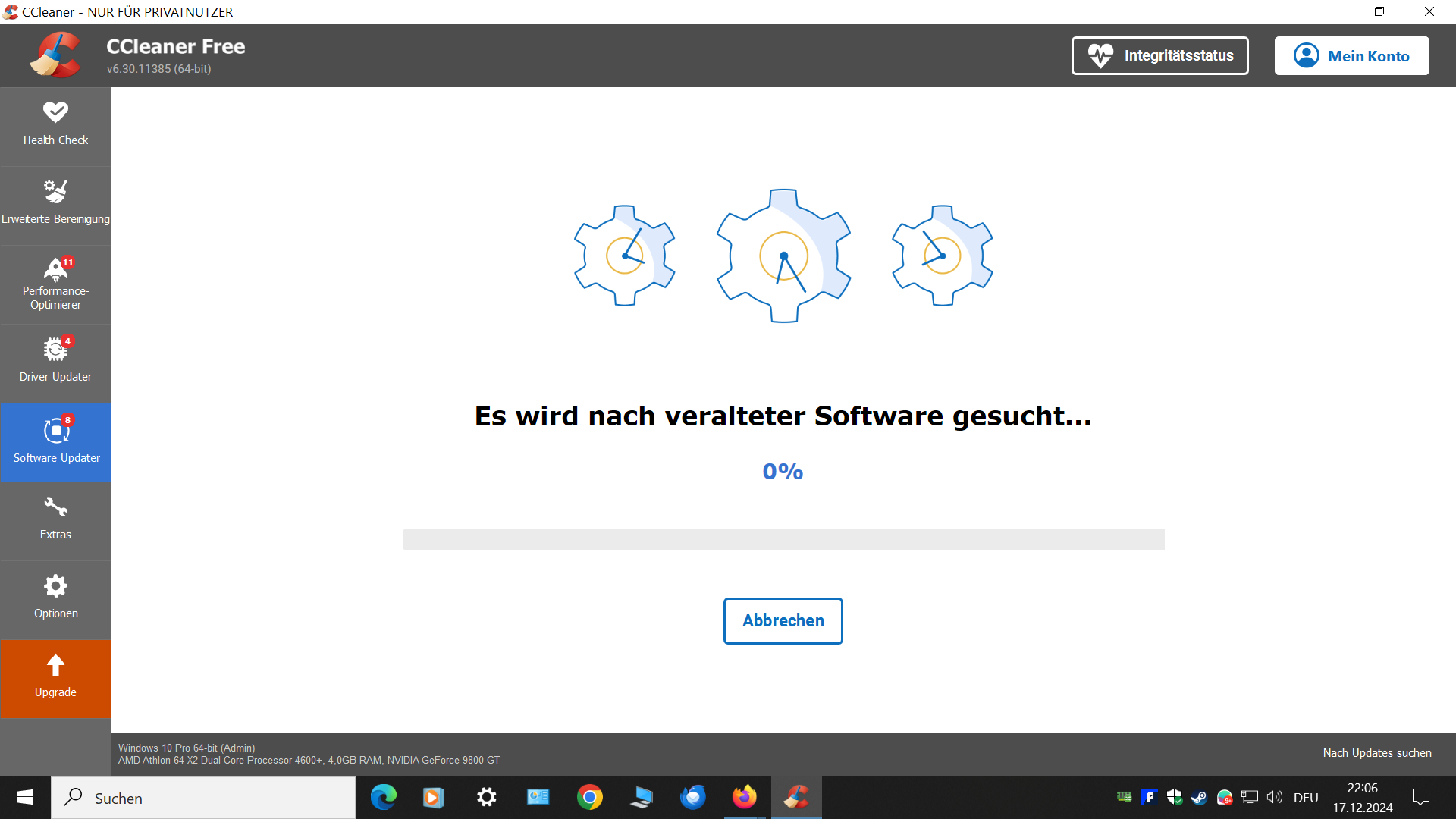Open the Performance-Optimierer rocket icon
The image size is (1456, 819).
55,284
